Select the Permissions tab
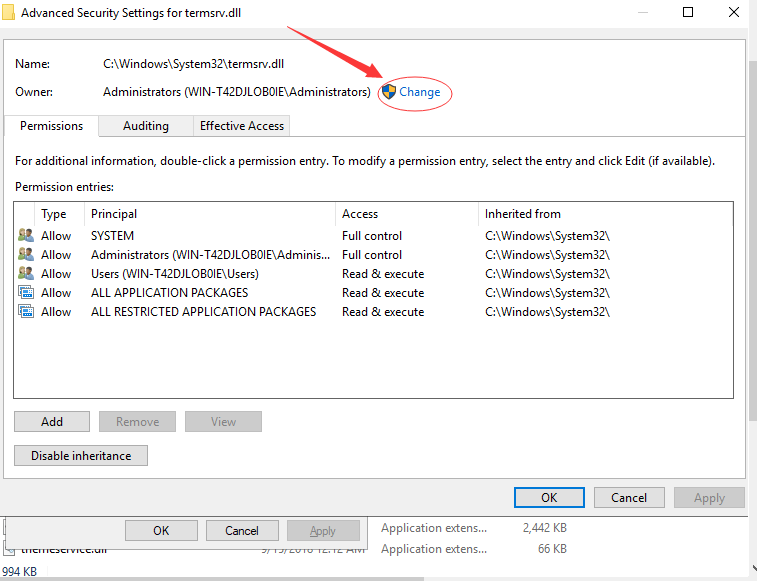Screen dimensions: 757x581 coord(51,126)
